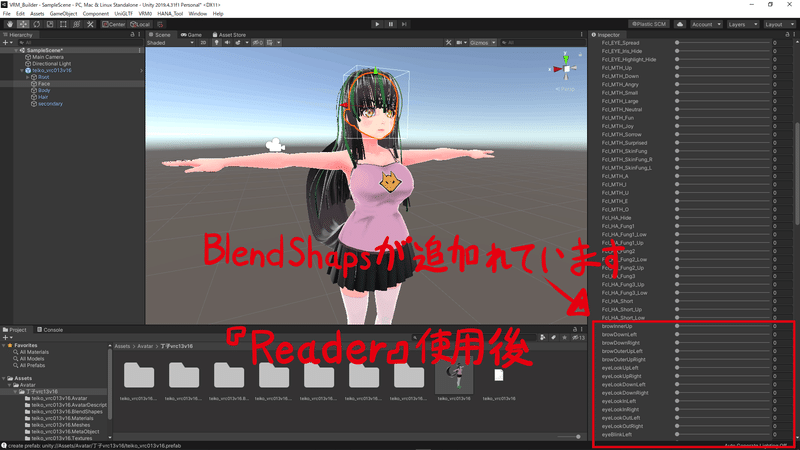Screen dimensions: 800x450
Task: Toggle scene audio speaker icon
Action: click(x=228, y=43)
